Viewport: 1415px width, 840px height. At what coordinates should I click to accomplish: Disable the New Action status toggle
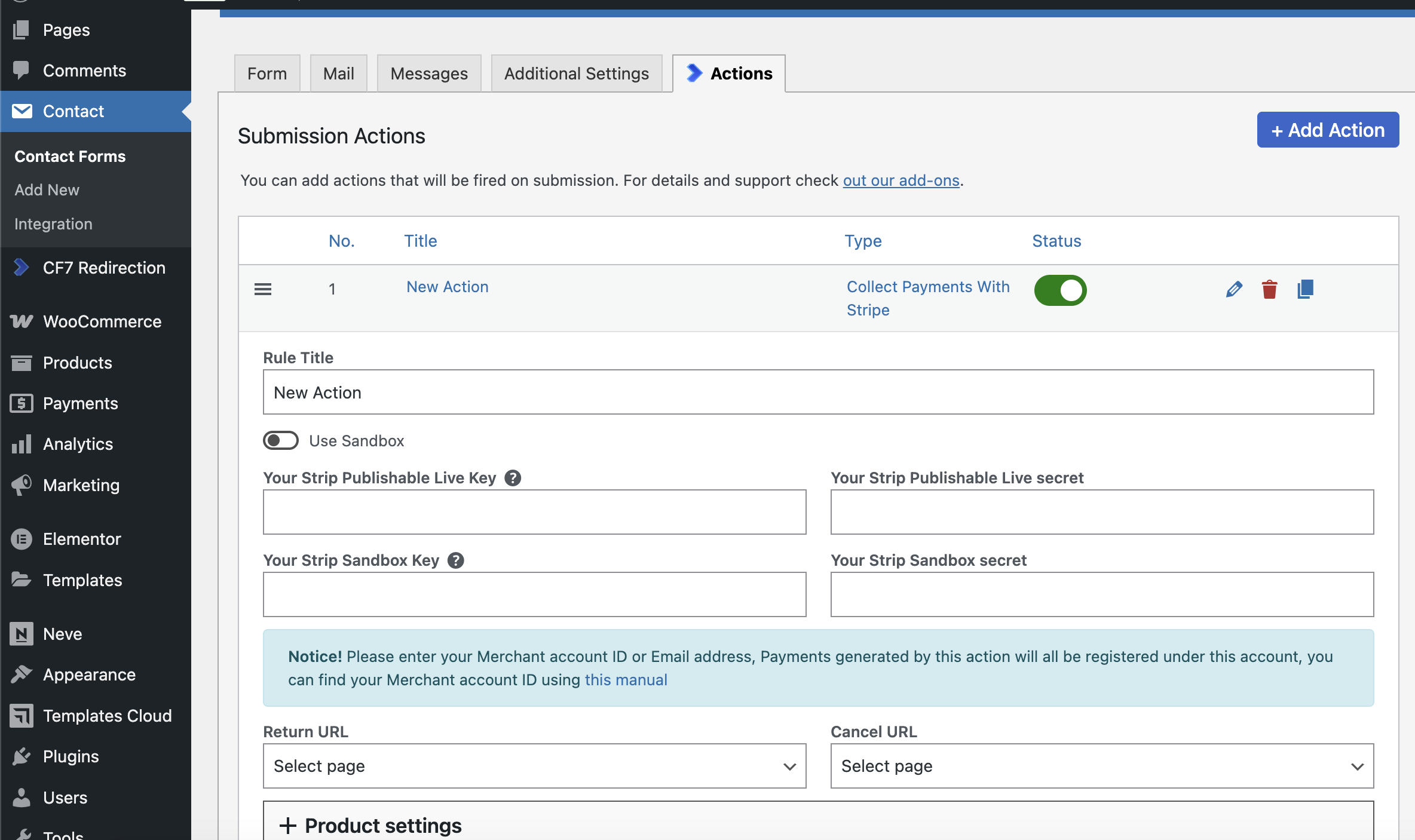click(x=1060, y=290)
